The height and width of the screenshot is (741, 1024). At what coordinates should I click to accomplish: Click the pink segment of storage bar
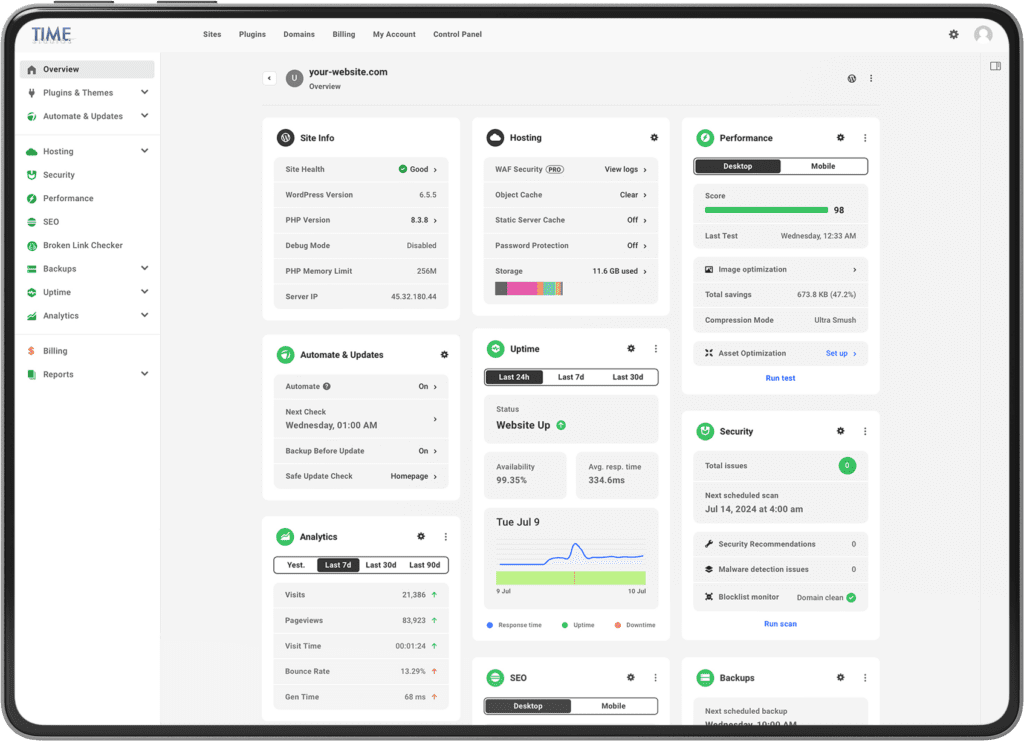(521, 288)
